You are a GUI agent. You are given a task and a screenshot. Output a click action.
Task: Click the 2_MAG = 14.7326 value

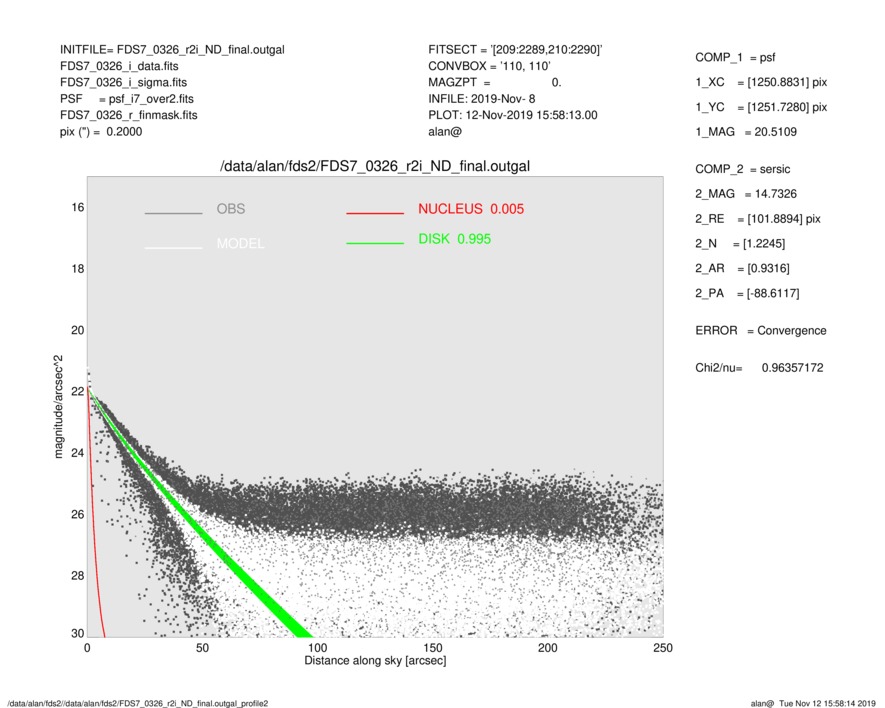746,194
